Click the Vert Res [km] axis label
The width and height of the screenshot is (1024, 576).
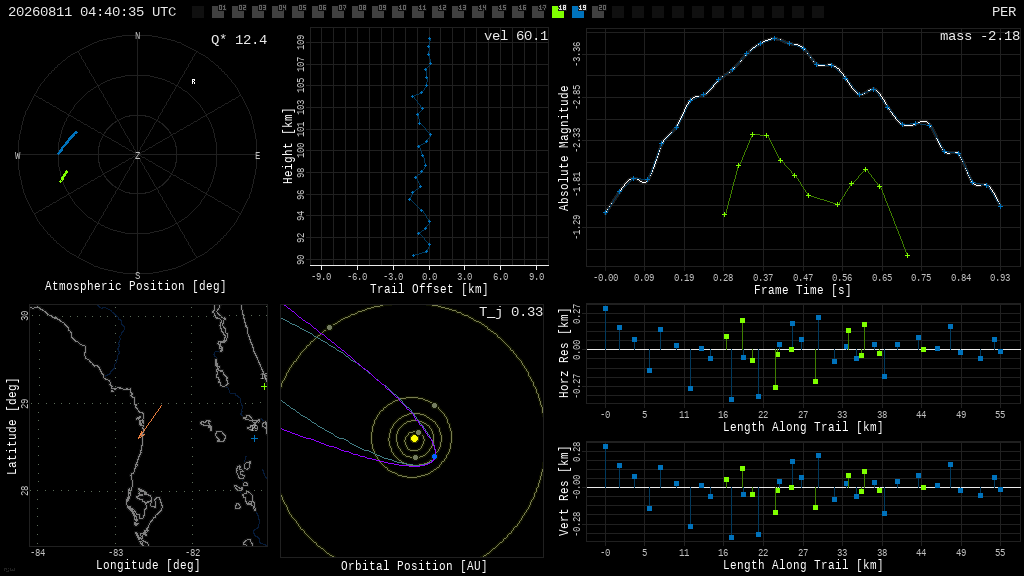[564, 491]
